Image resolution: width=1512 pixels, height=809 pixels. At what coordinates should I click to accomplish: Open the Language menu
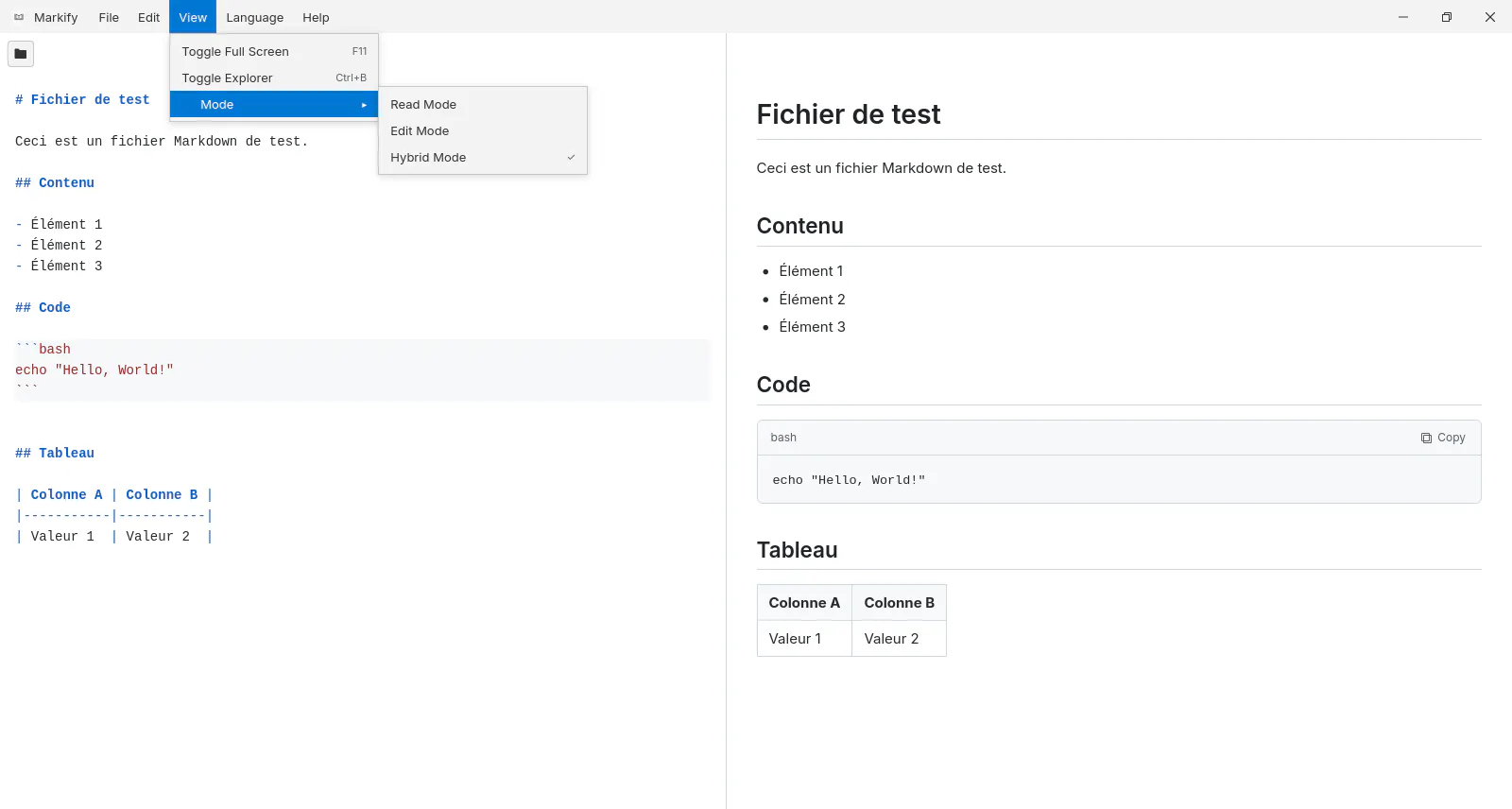click(255, 17)
